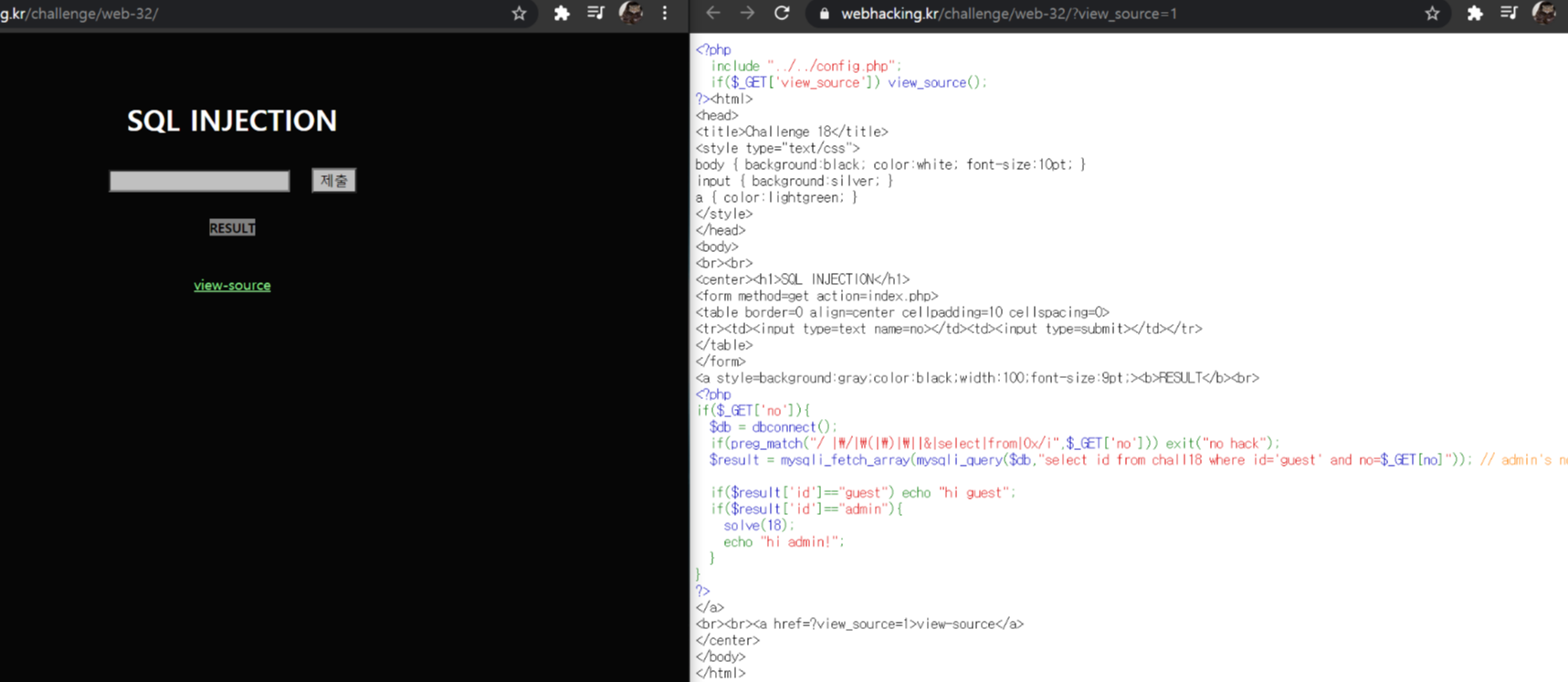Click the body background:black CSS line

tap(890, 164)
